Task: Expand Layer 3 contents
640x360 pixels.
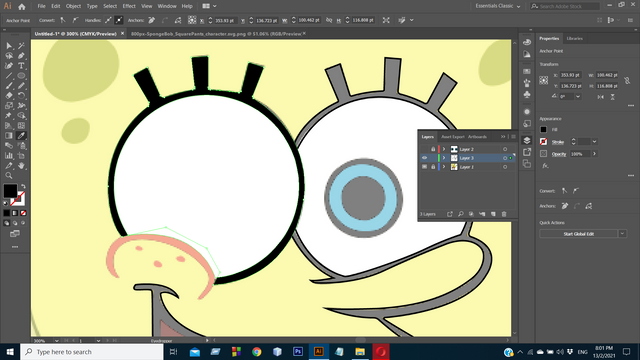Action: (444, 158)
